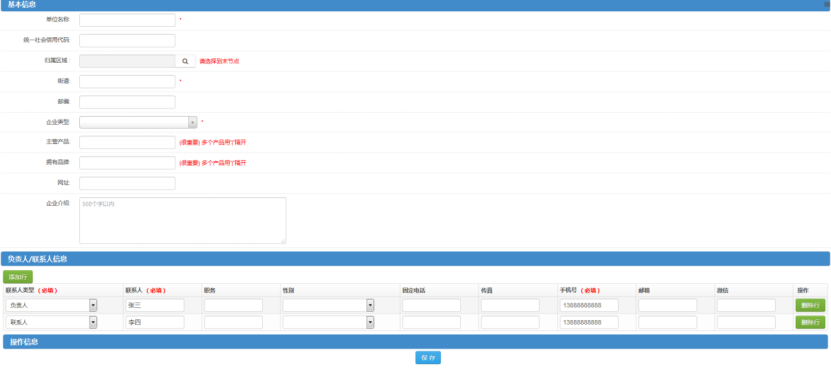Click the green 添加行 button
Image resolution: width=831 pixels, height=372 pixels.
click(x=18, y=277)
